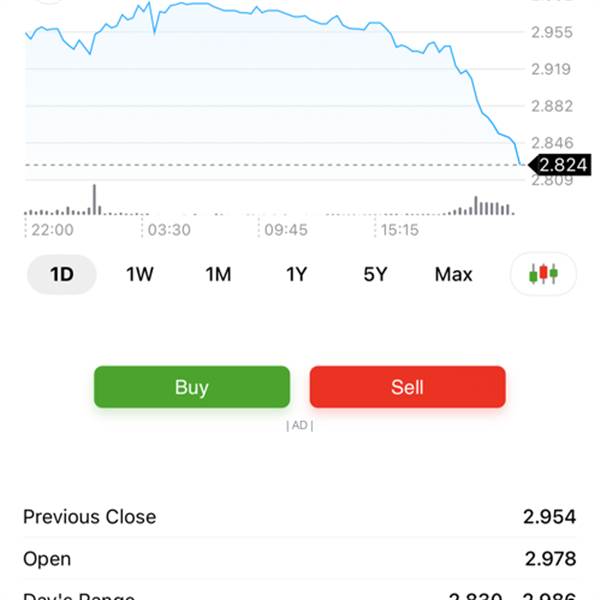600x600 pixels.
Task: Tap the current price tag 2.824
Action: (x=560, y=165)
